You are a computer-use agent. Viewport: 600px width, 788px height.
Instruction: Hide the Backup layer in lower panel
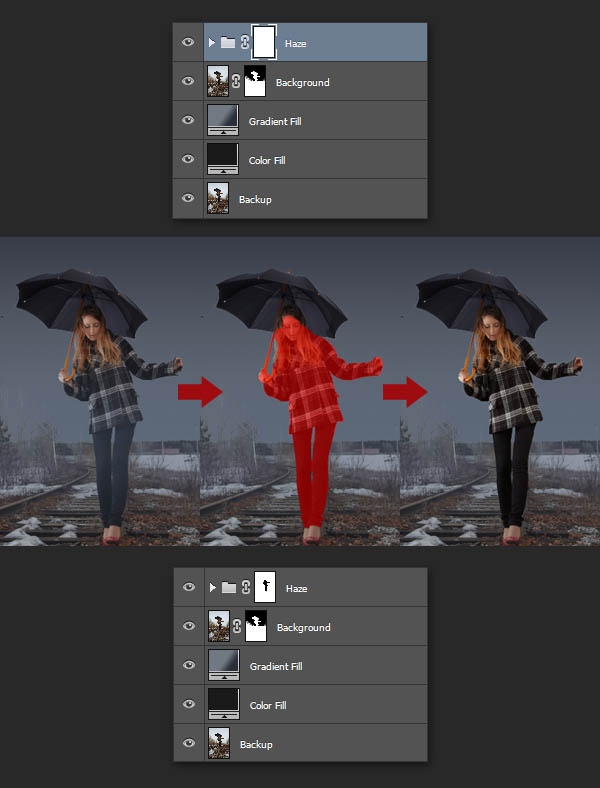point(188,744)
